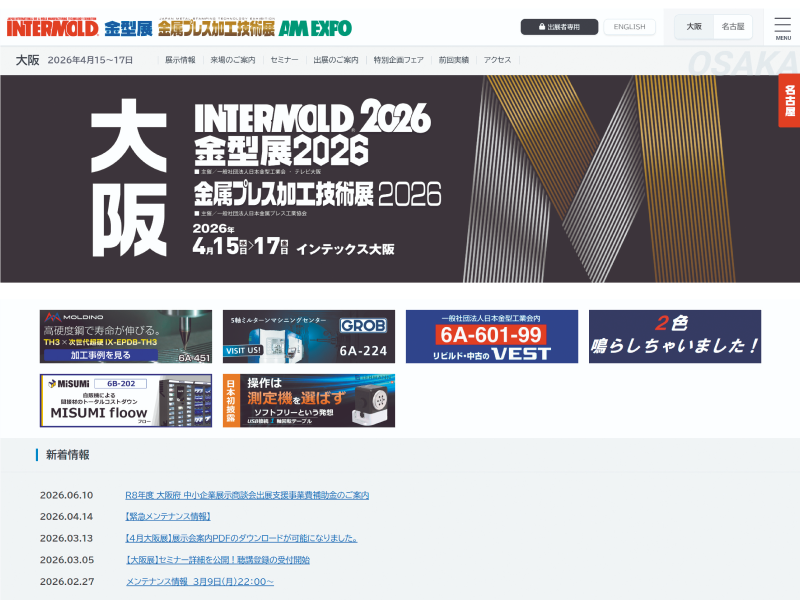Image resolution: width=800 pixels, height=600 pixels.
Task: Open the 緊急メンテナンス情報 news link
Action: tap(168, 517)
